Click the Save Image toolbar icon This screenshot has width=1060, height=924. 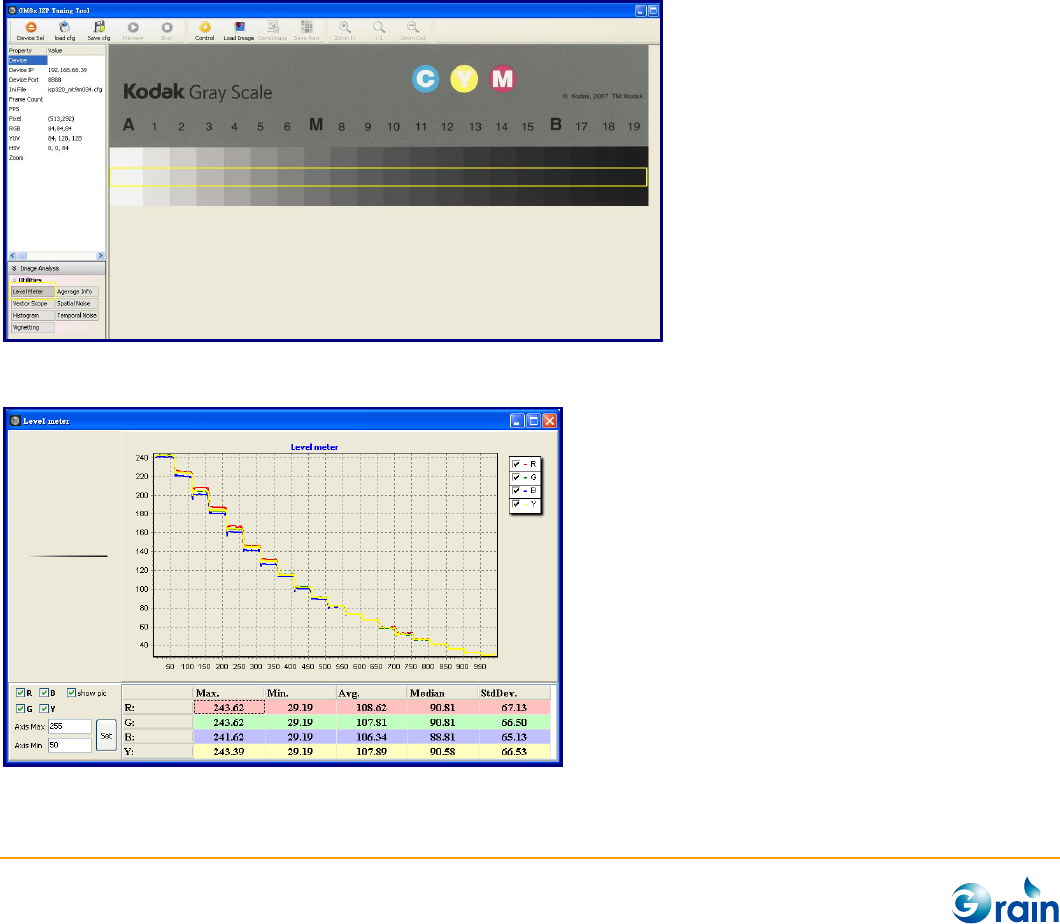click(x=272, y=31)
